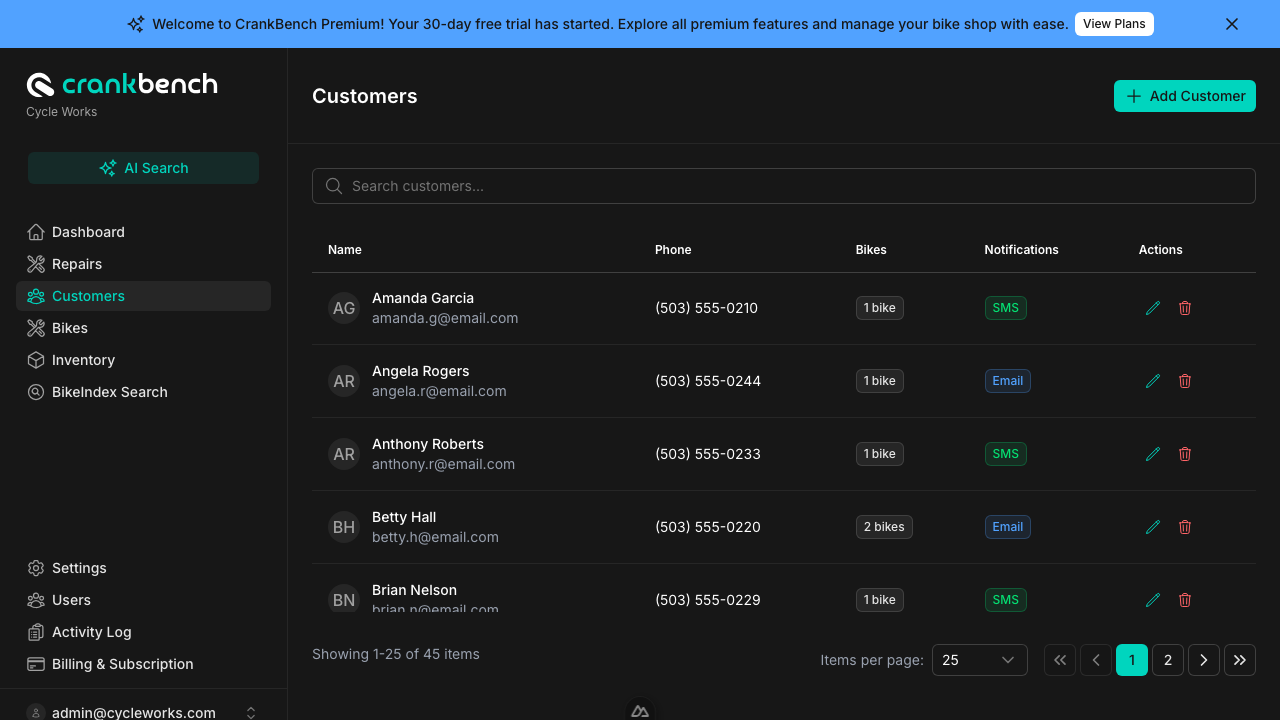
Task: Open the BikeIndex Search icon
Action: (x=36, y=392)
